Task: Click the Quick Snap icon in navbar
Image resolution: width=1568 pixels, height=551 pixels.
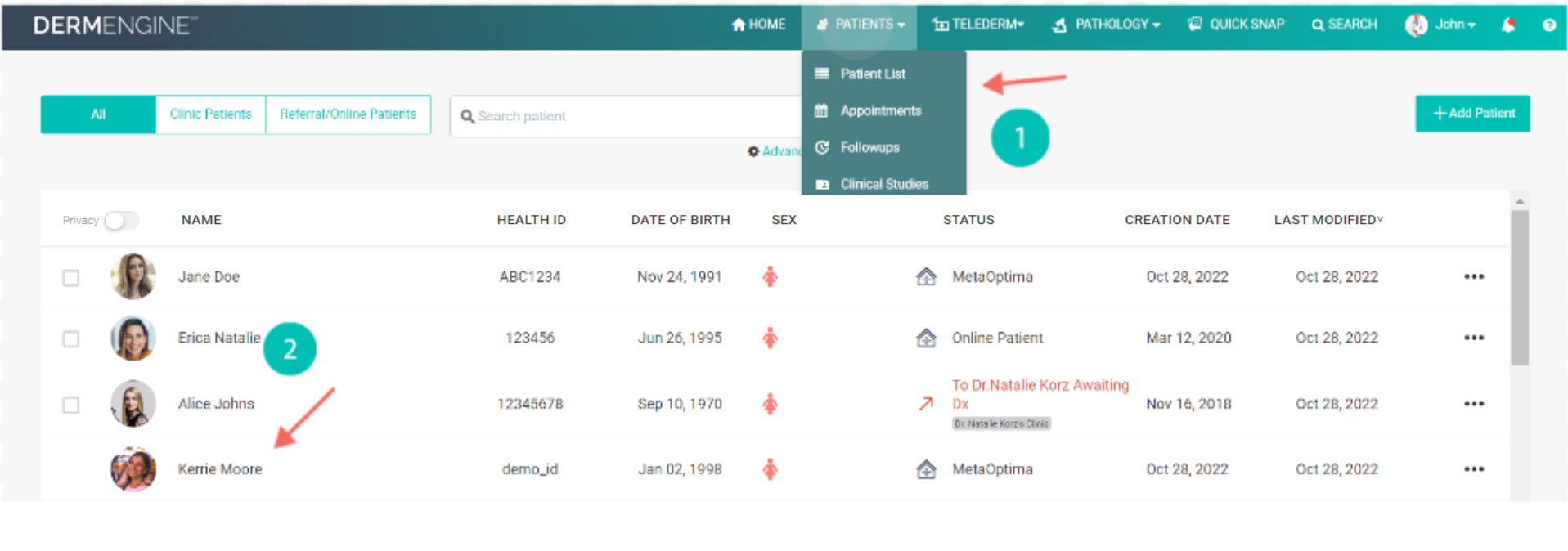Action: click(1194, 25)
